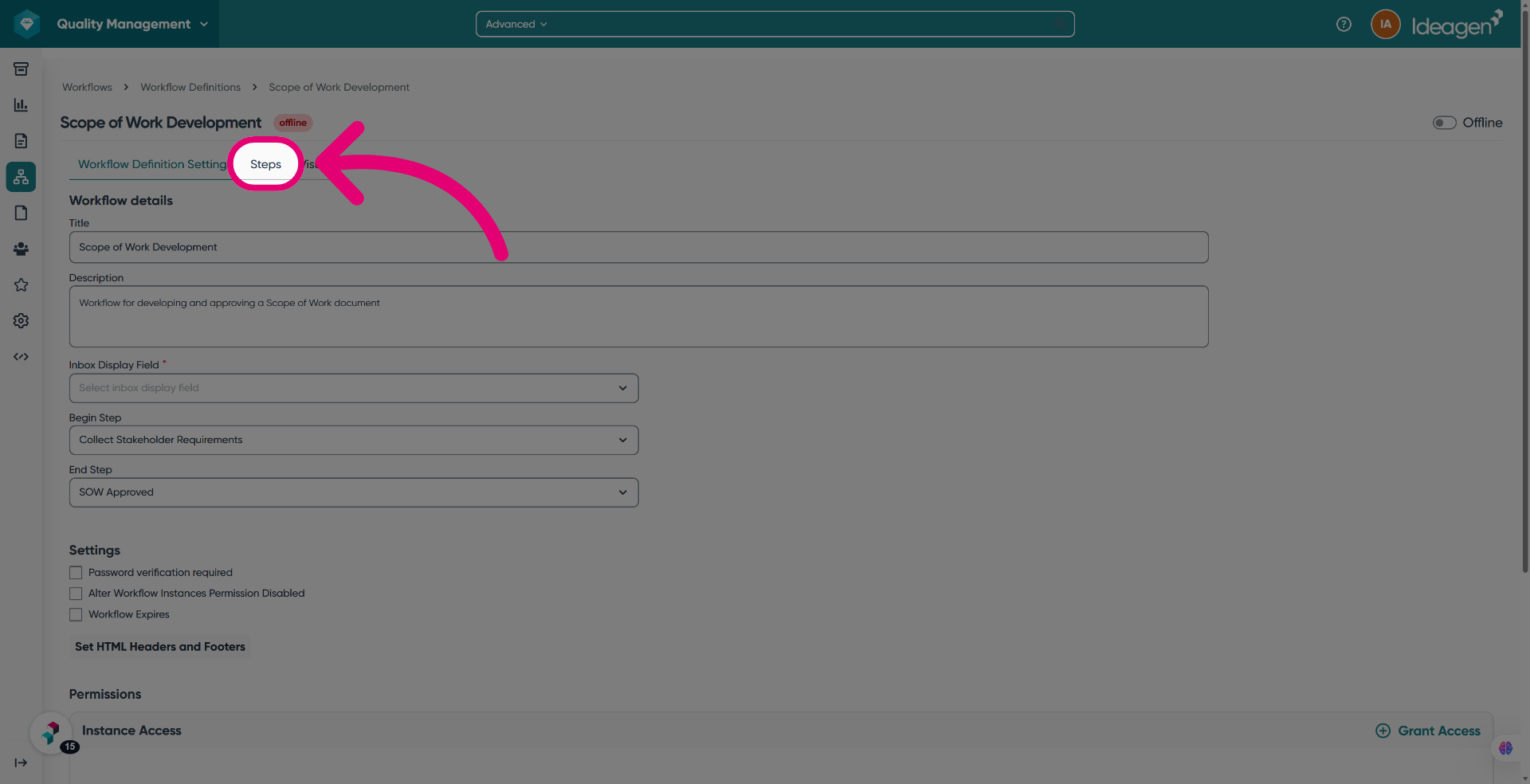Screen dimensions: 1530x784
Task: Expand the sidebar with the arrow icon
Action: coord(22,762)
